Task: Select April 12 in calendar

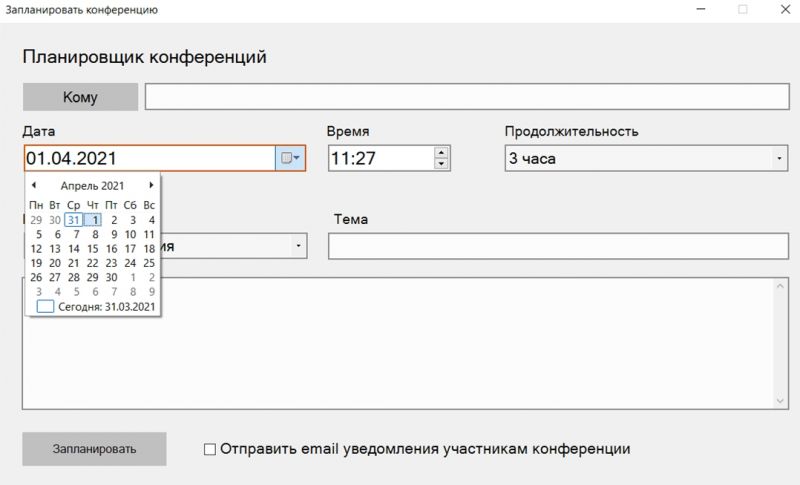Action: pyautogui.click(x=36, y=249)
